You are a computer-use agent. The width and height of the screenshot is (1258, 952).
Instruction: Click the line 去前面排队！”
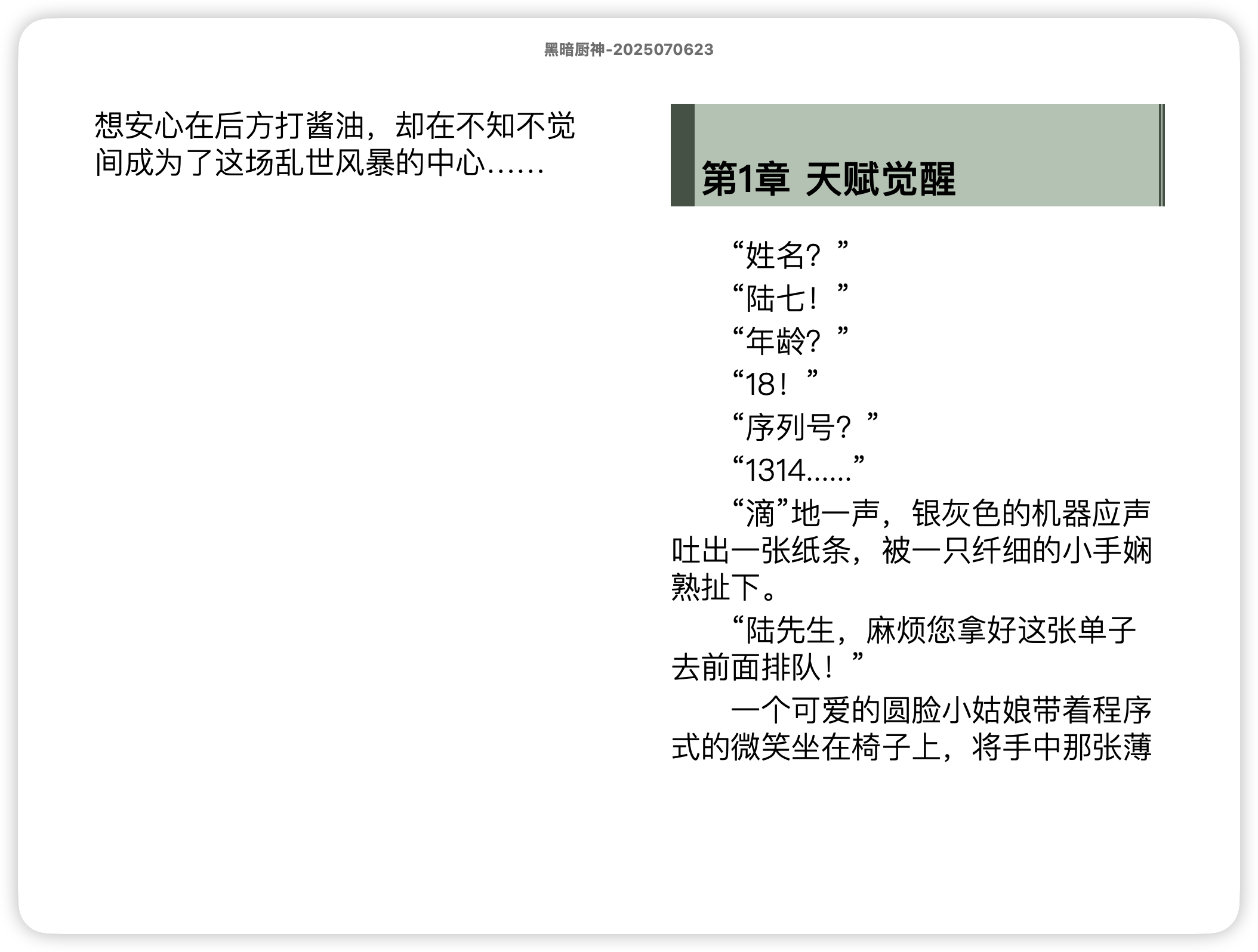(767, 667)
